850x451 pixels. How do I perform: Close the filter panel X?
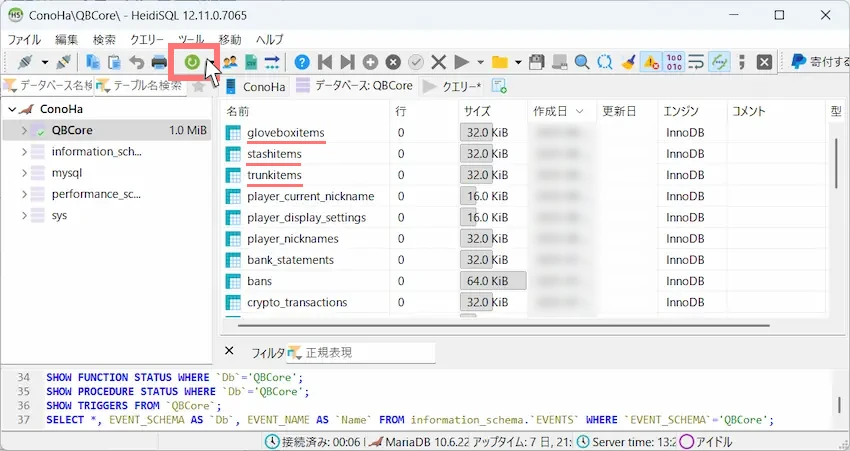pos(229,351)
